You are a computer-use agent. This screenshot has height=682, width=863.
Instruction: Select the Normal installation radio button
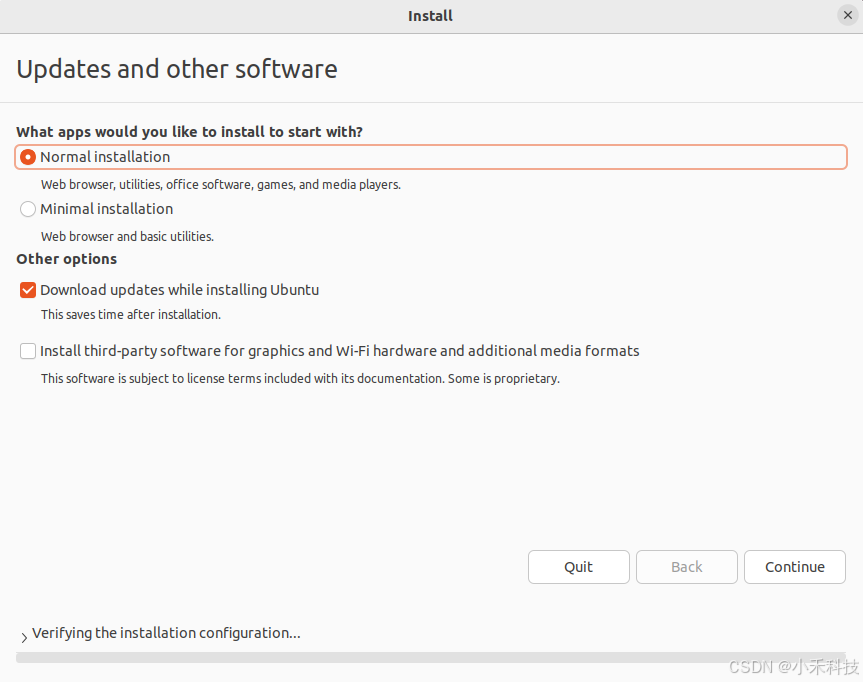(x=28, y=157)
